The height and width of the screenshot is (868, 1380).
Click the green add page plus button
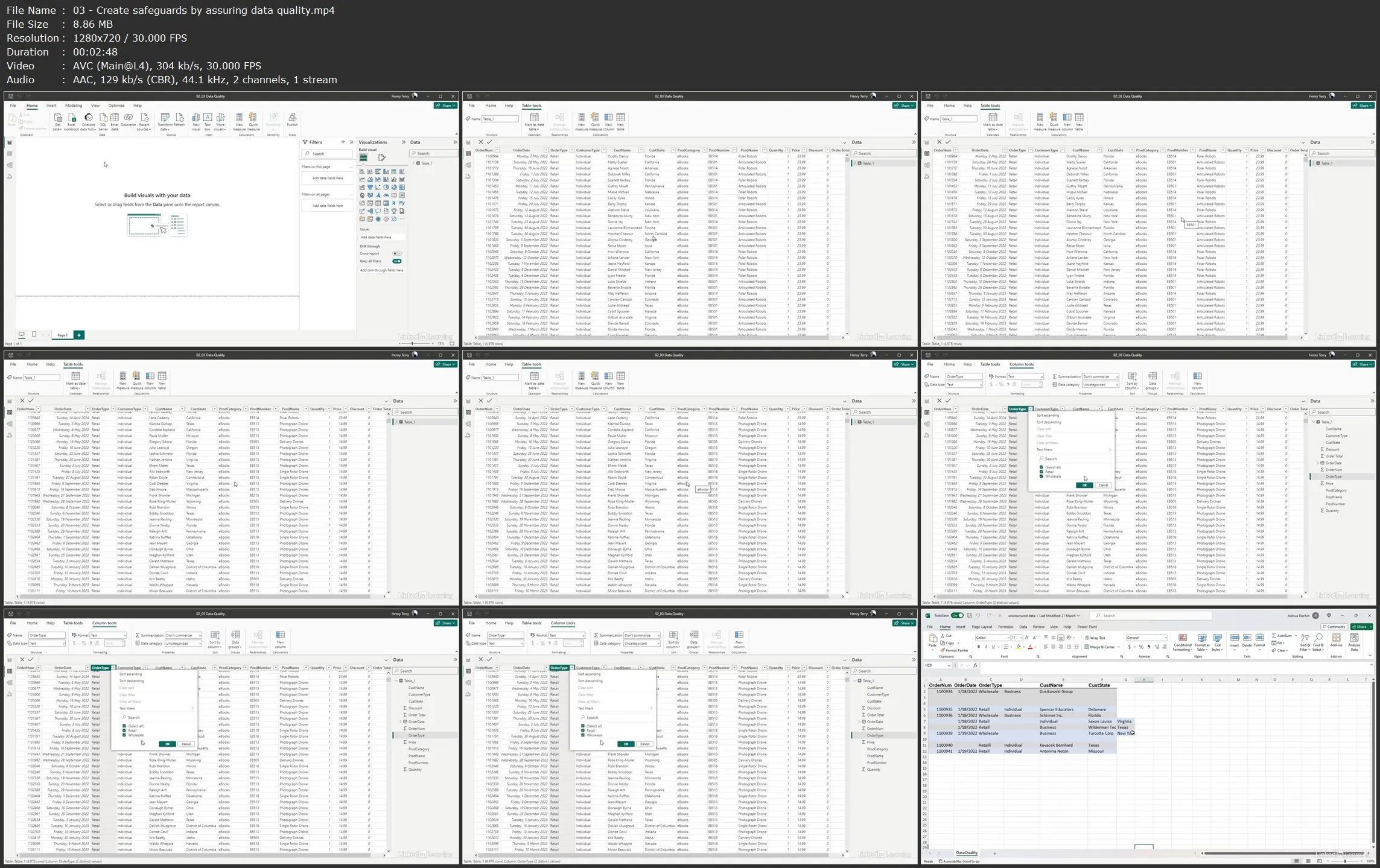point(79,335)
